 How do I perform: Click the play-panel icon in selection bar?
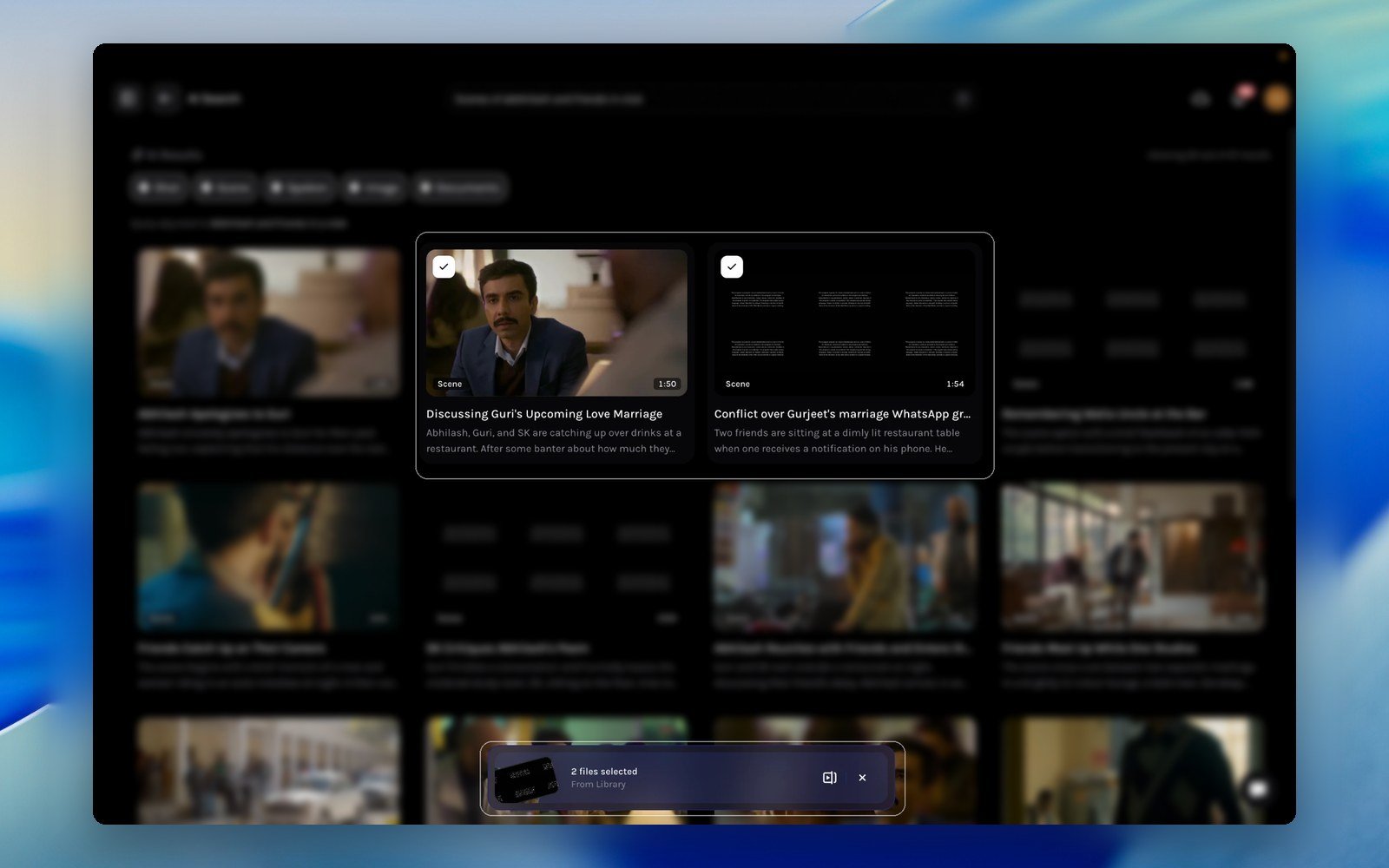[x=829, y=778]
